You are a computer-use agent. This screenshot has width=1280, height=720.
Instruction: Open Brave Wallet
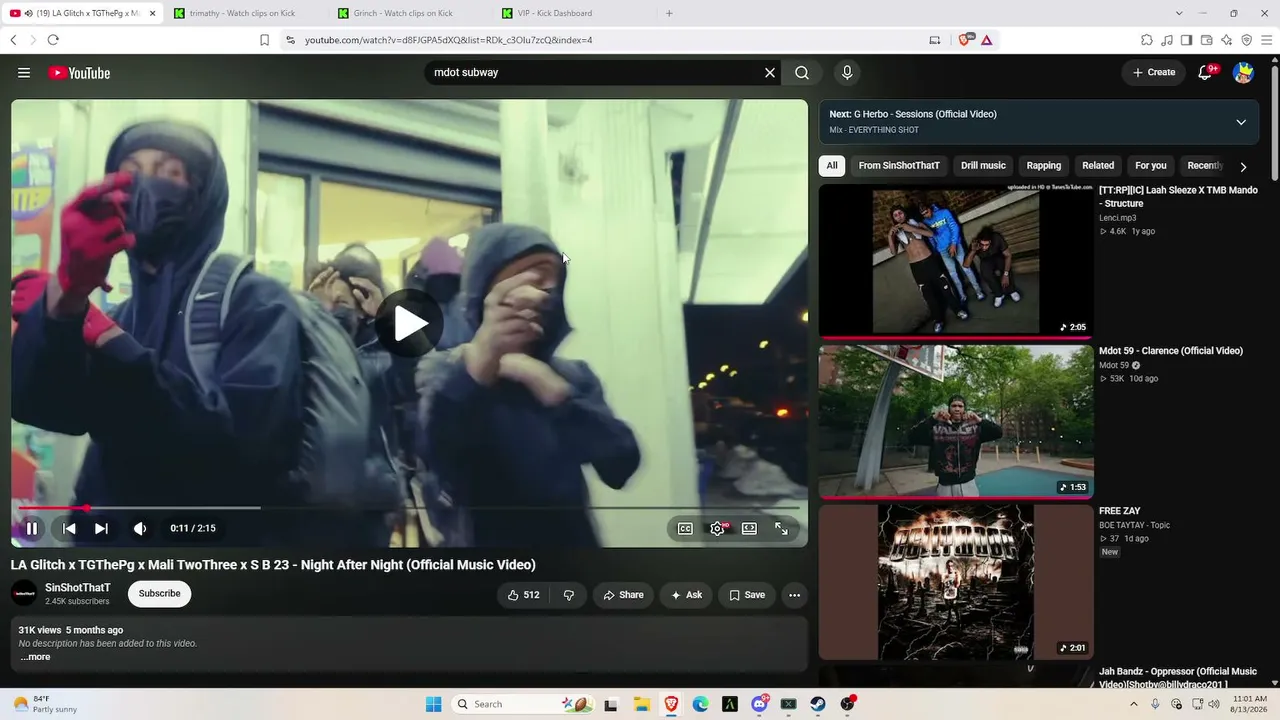click(x=1207, y=40)
